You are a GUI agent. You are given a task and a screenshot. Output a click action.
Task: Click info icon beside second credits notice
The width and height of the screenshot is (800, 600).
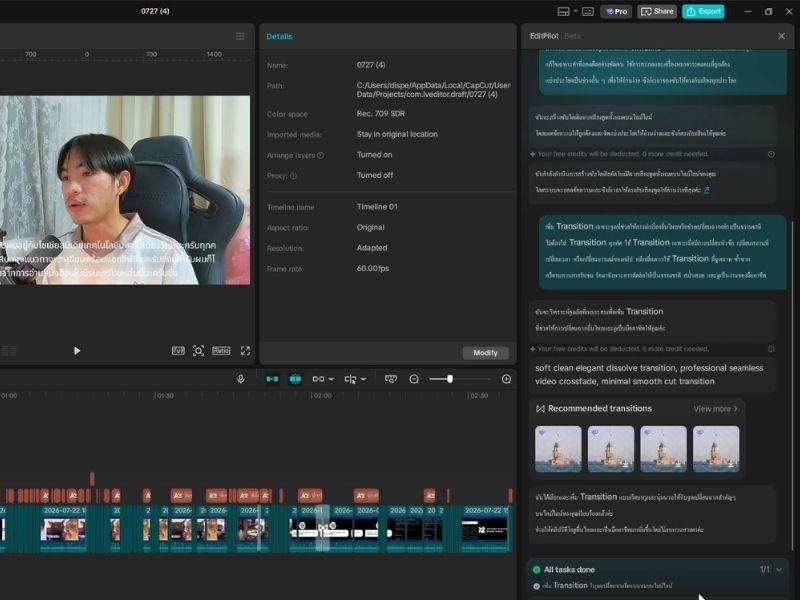pyautogui.click(x=771, y=349)
